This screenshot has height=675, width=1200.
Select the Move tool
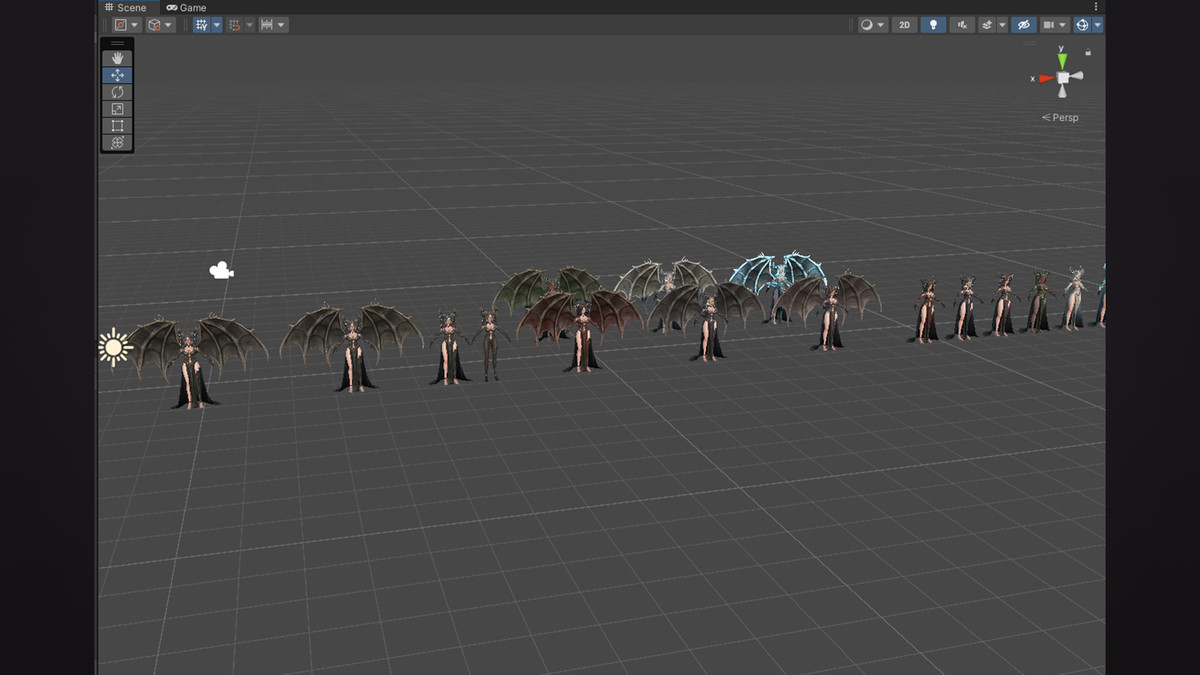(117, 75)
